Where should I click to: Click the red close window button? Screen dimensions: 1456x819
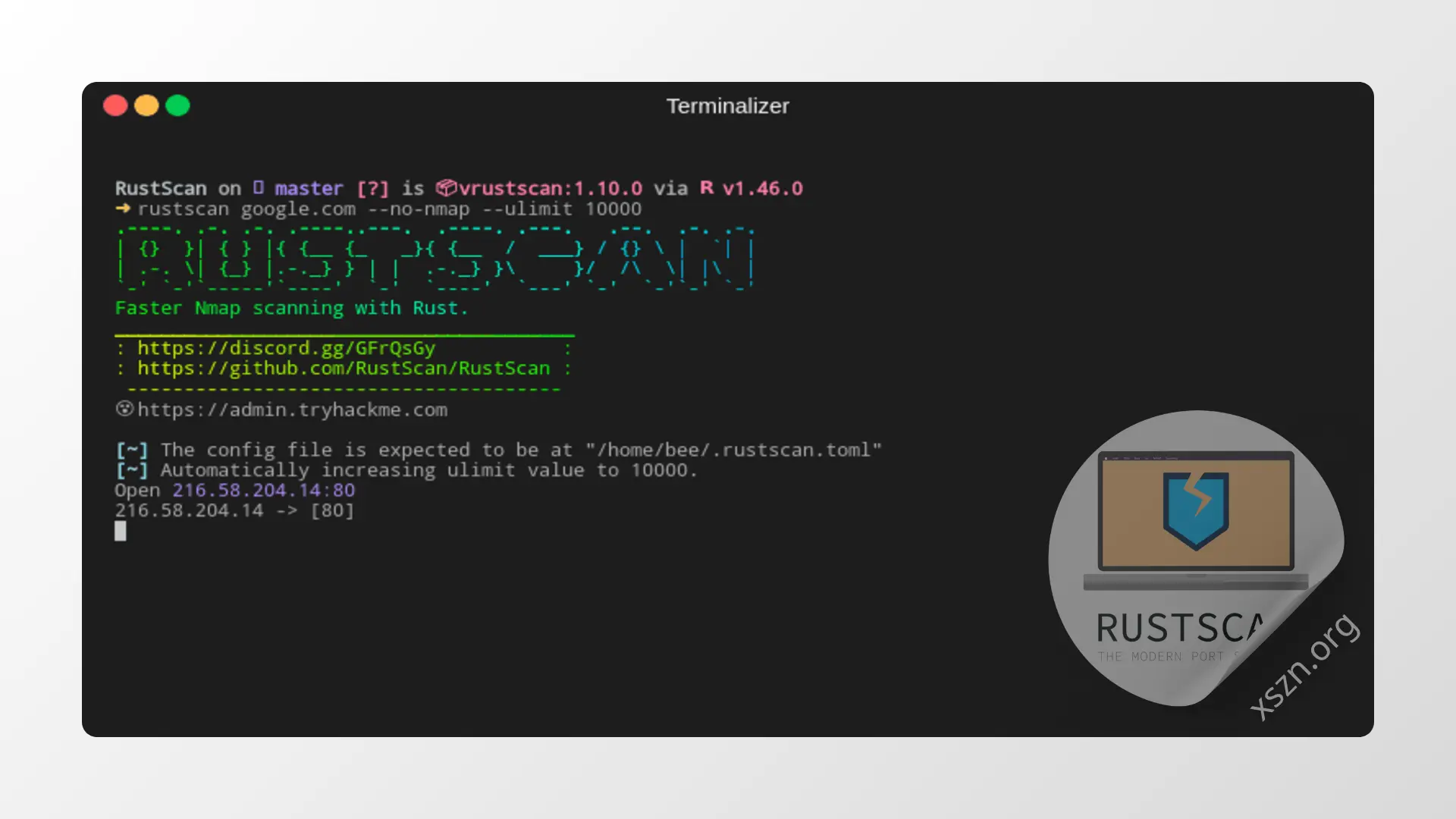click(115, 105)
